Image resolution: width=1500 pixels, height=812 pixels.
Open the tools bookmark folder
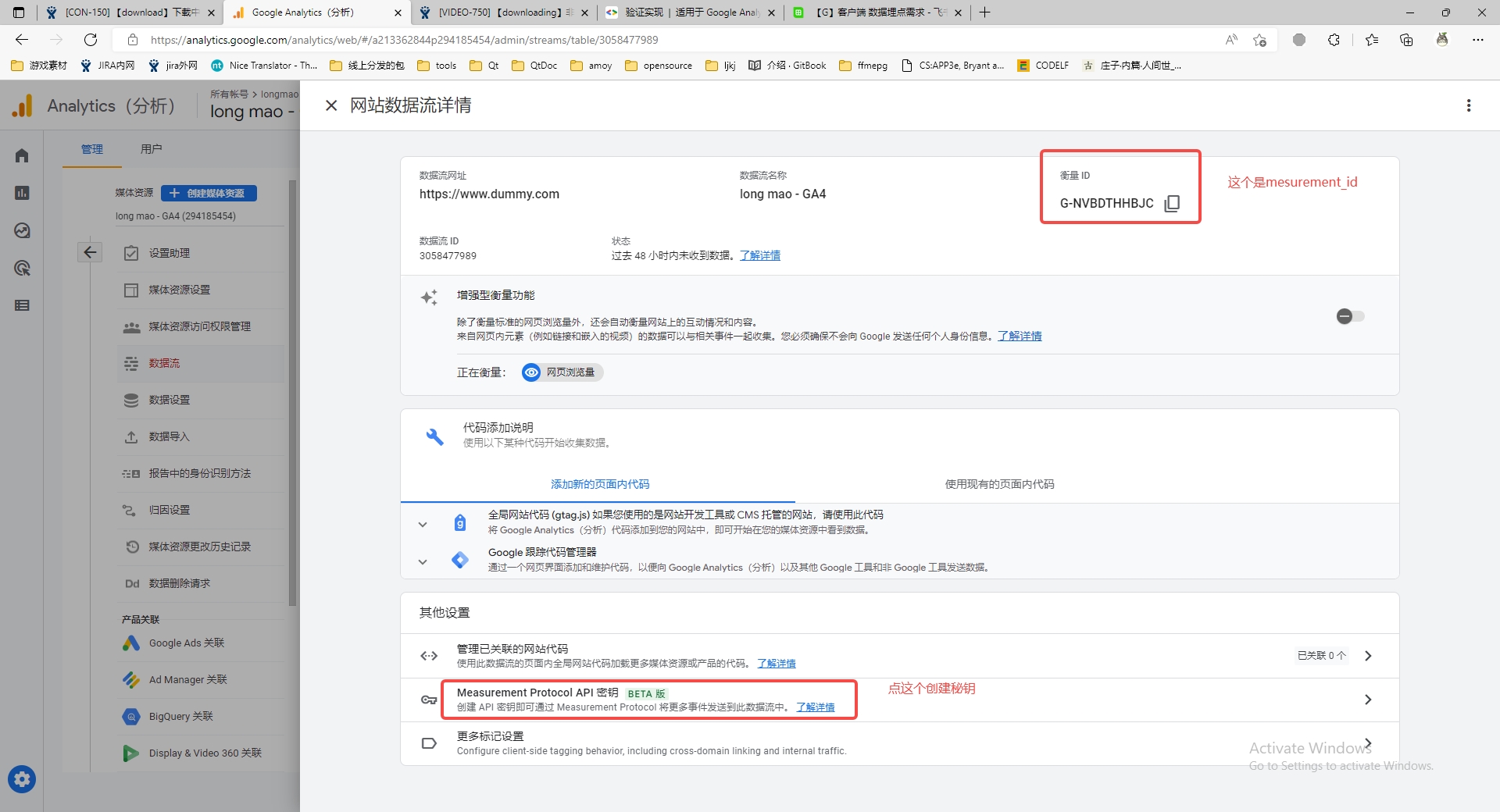click(437, 66)
